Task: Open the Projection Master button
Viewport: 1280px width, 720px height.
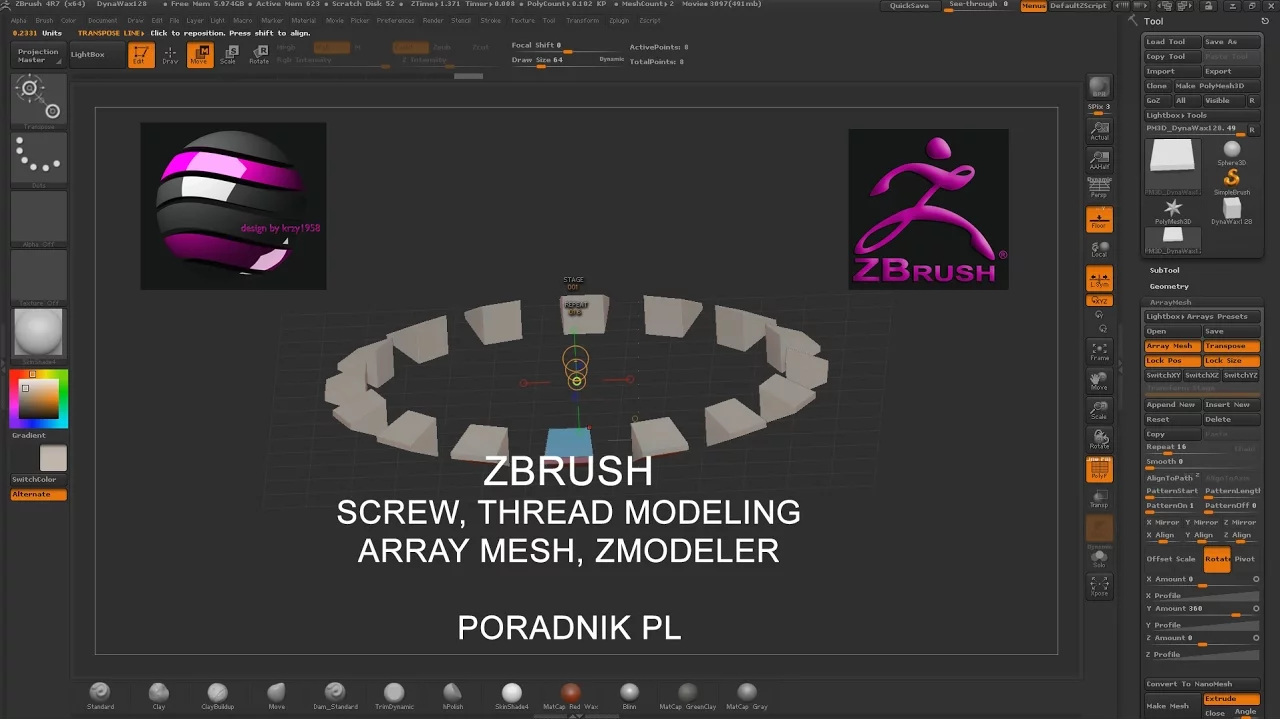Action: [38, 56]
